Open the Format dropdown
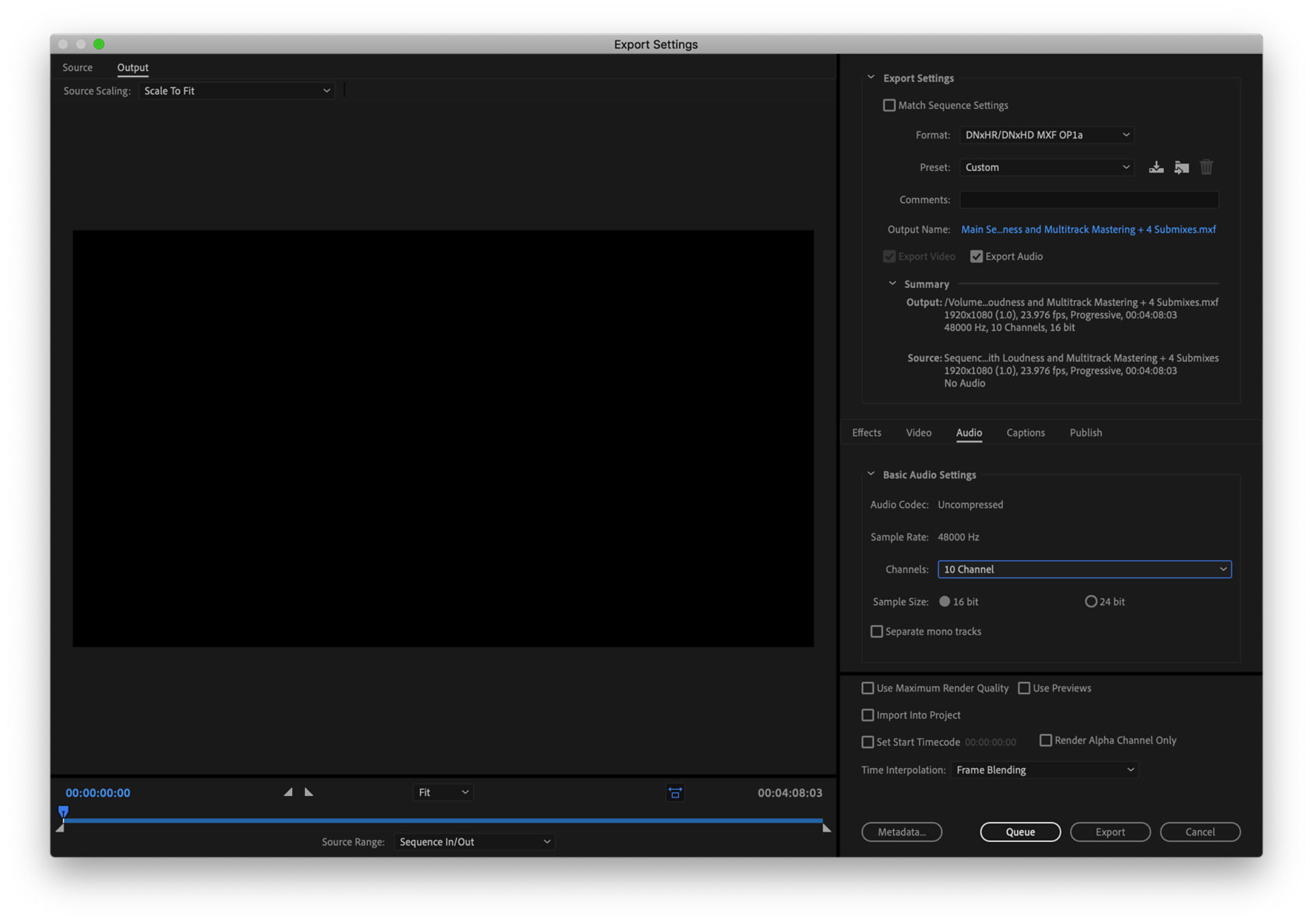The height and width of the screenshot is (924, 1313). coord(1046,135)
